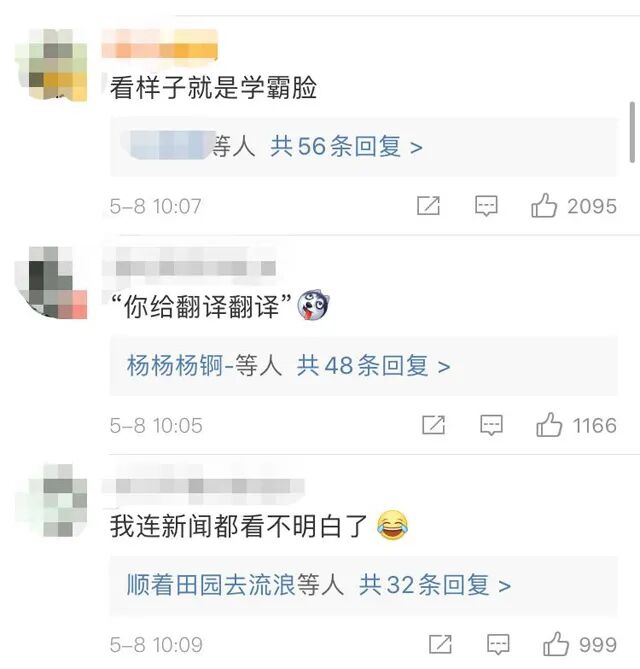Like the comment with 999 likes
The width and height of the screenshot is (640, 669).
[x=556, y=644]
